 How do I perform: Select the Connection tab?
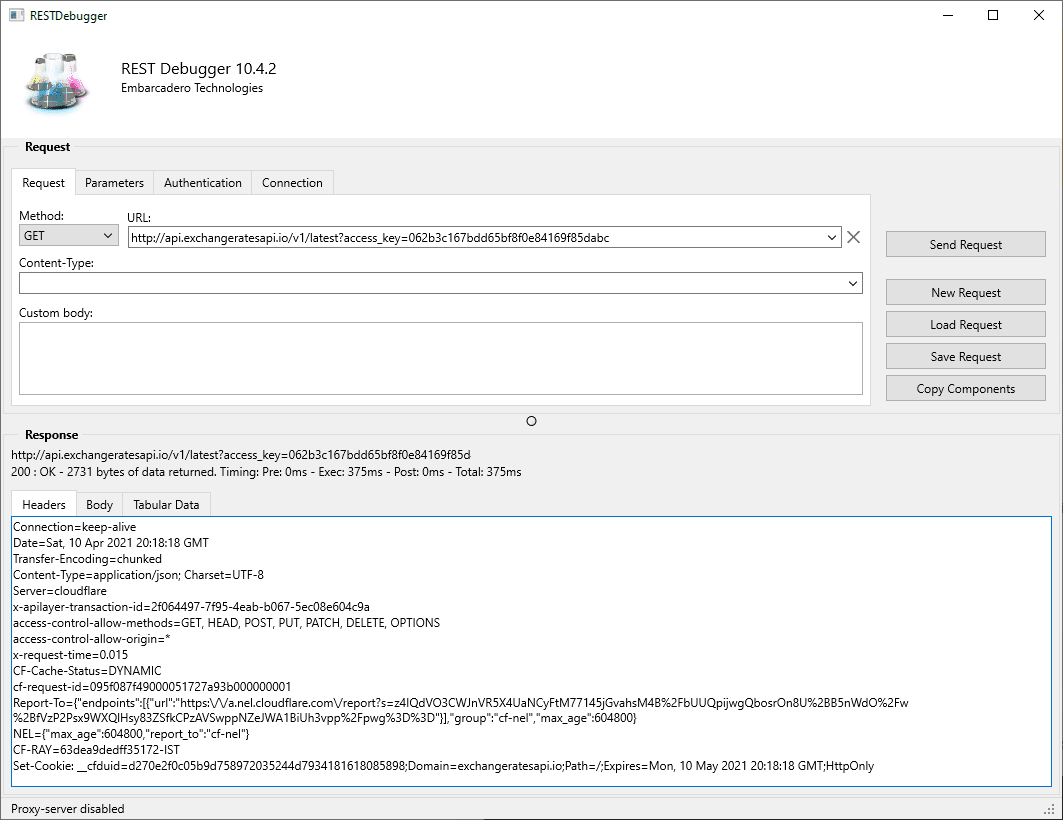[x=292, y=182]
